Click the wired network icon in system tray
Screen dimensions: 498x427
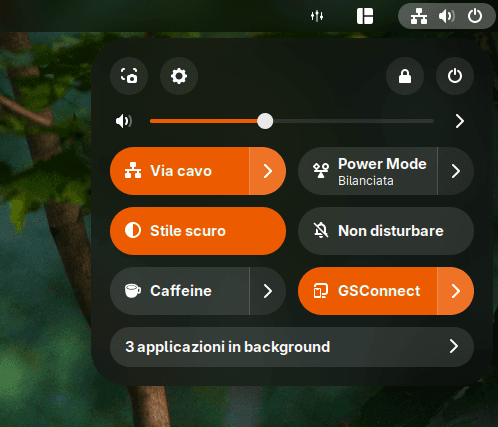tap(419, 16)
